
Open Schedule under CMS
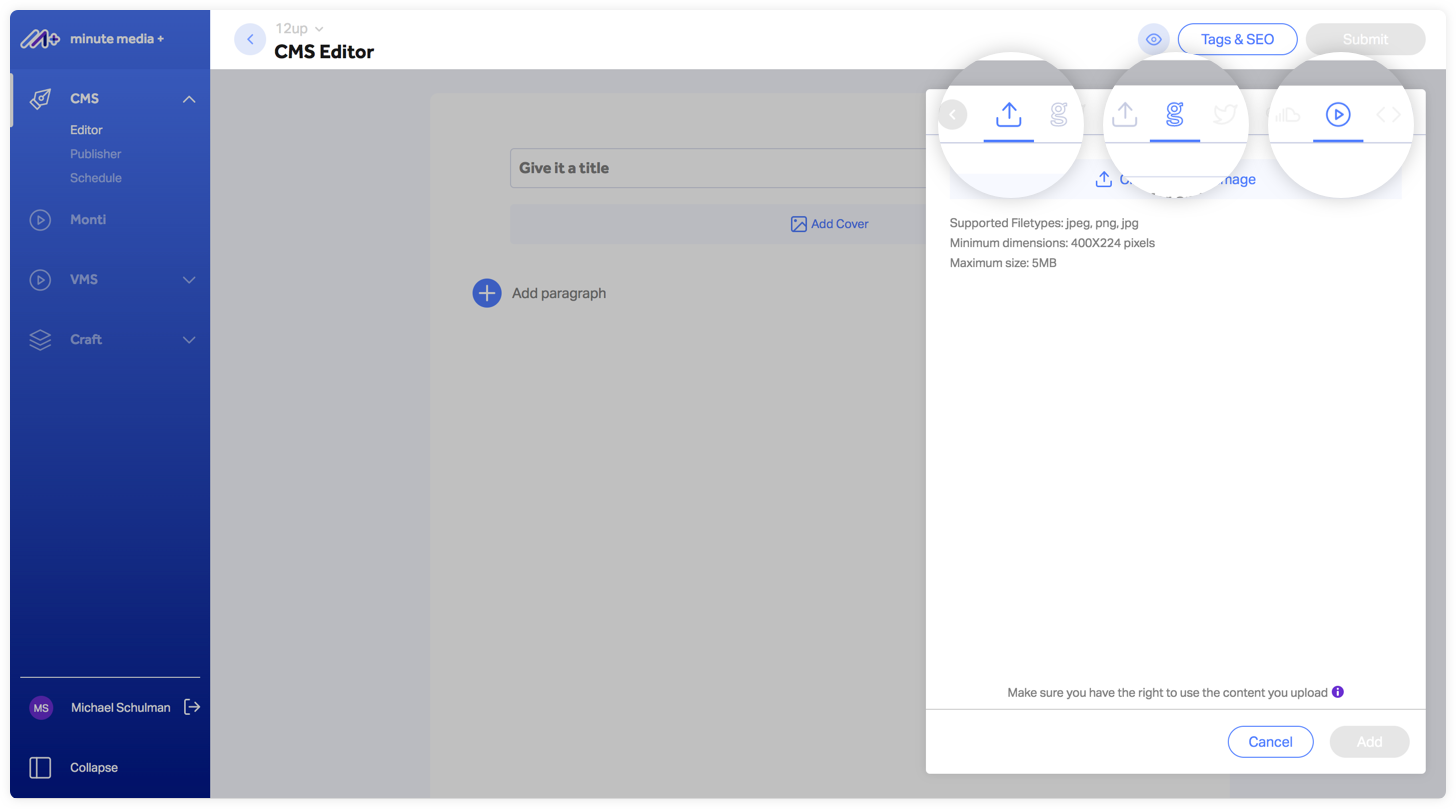point(95,178)
